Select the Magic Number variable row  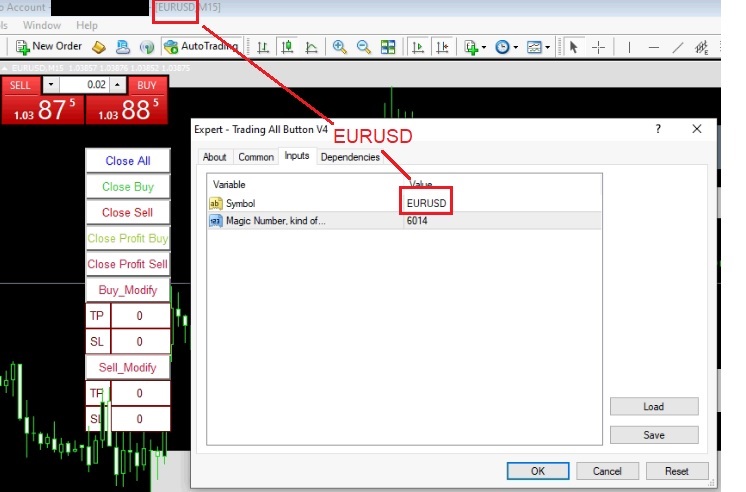(404, 221)
